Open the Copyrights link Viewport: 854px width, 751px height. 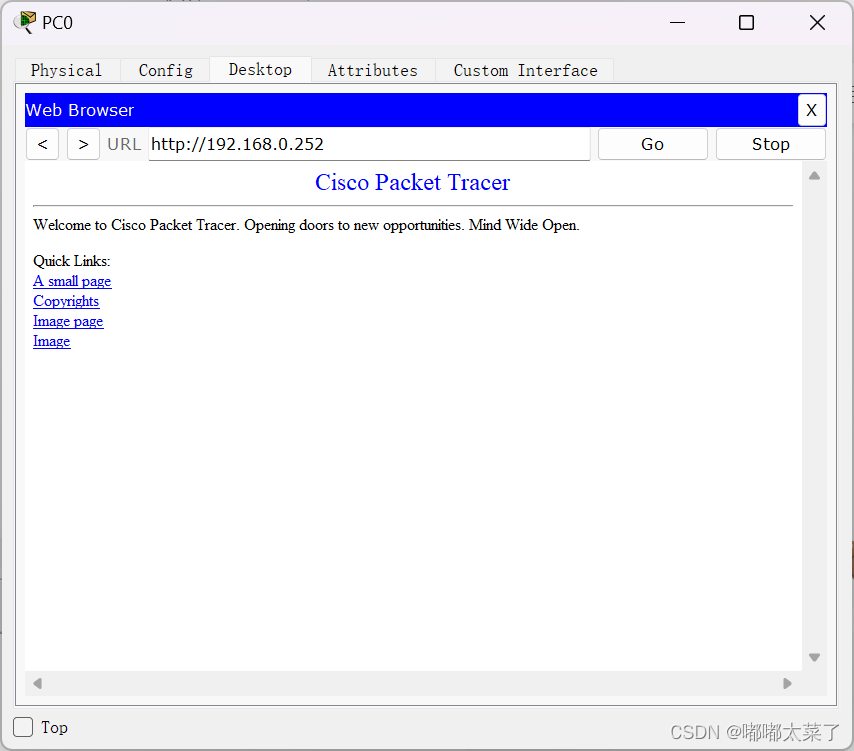[x=66, y=301]
